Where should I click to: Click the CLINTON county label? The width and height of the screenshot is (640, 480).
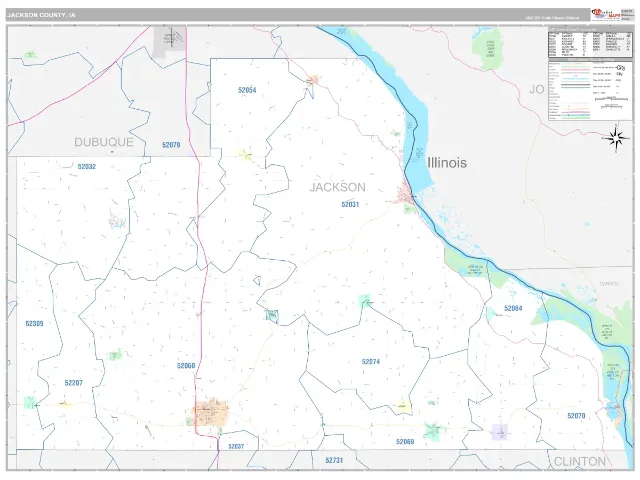pos(580,462)
